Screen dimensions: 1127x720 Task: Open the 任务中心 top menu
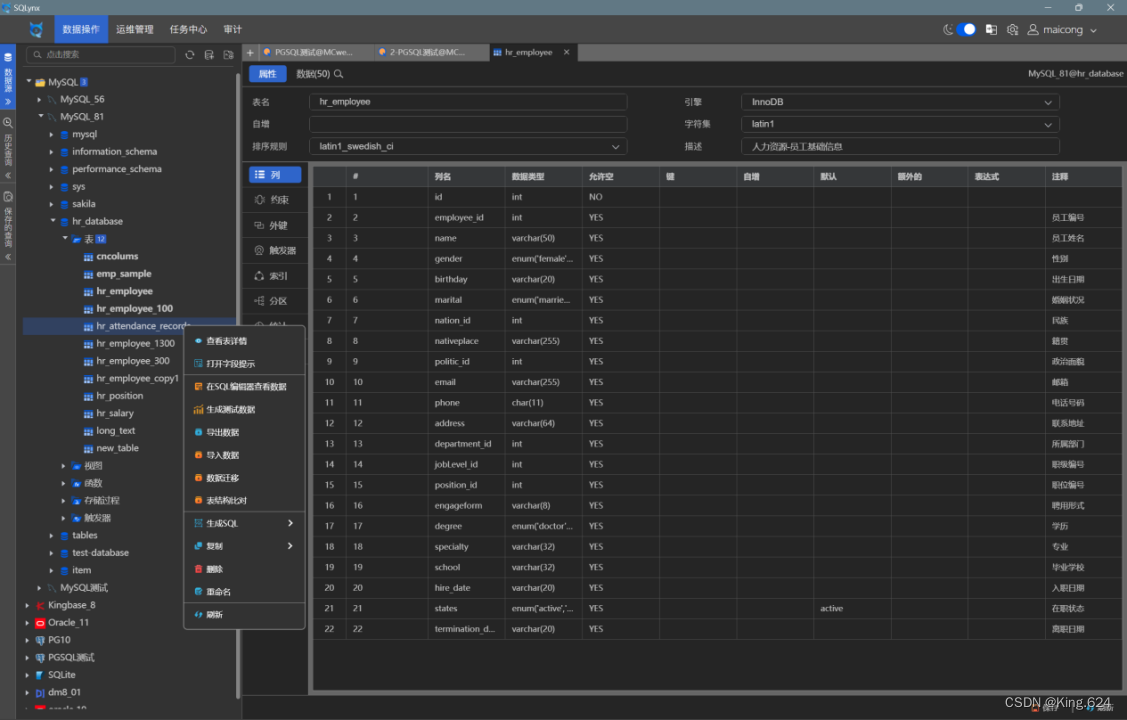(x=188, y=29)
